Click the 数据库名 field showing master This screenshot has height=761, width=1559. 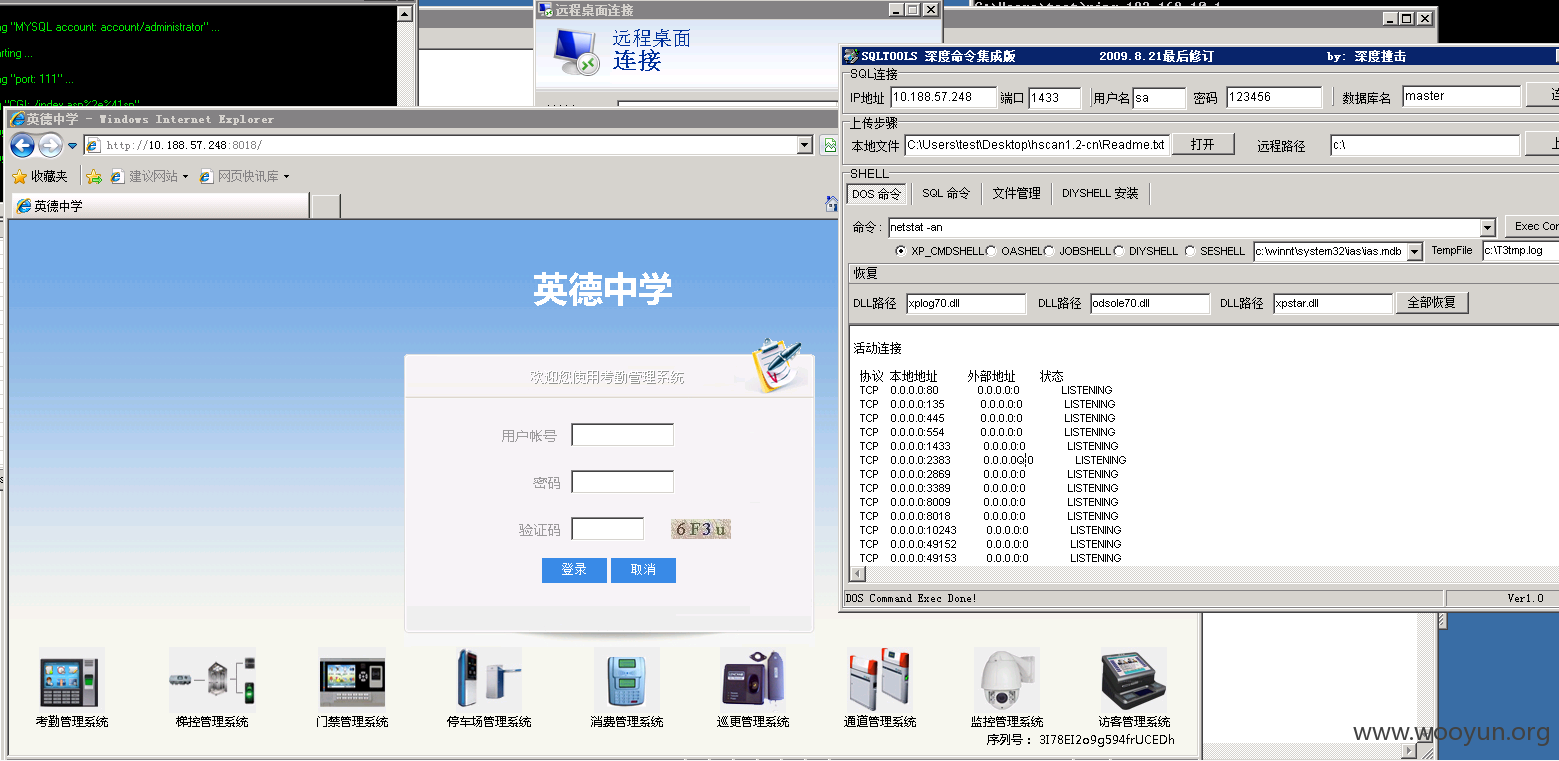[x=1461, y=96]
